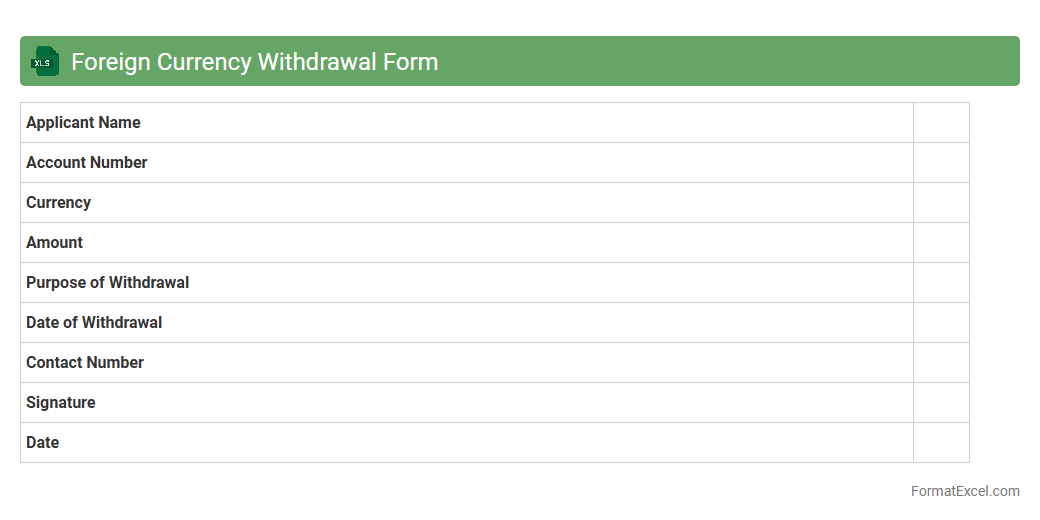Click the empty field beside Contact Number

tap(941, 363)
